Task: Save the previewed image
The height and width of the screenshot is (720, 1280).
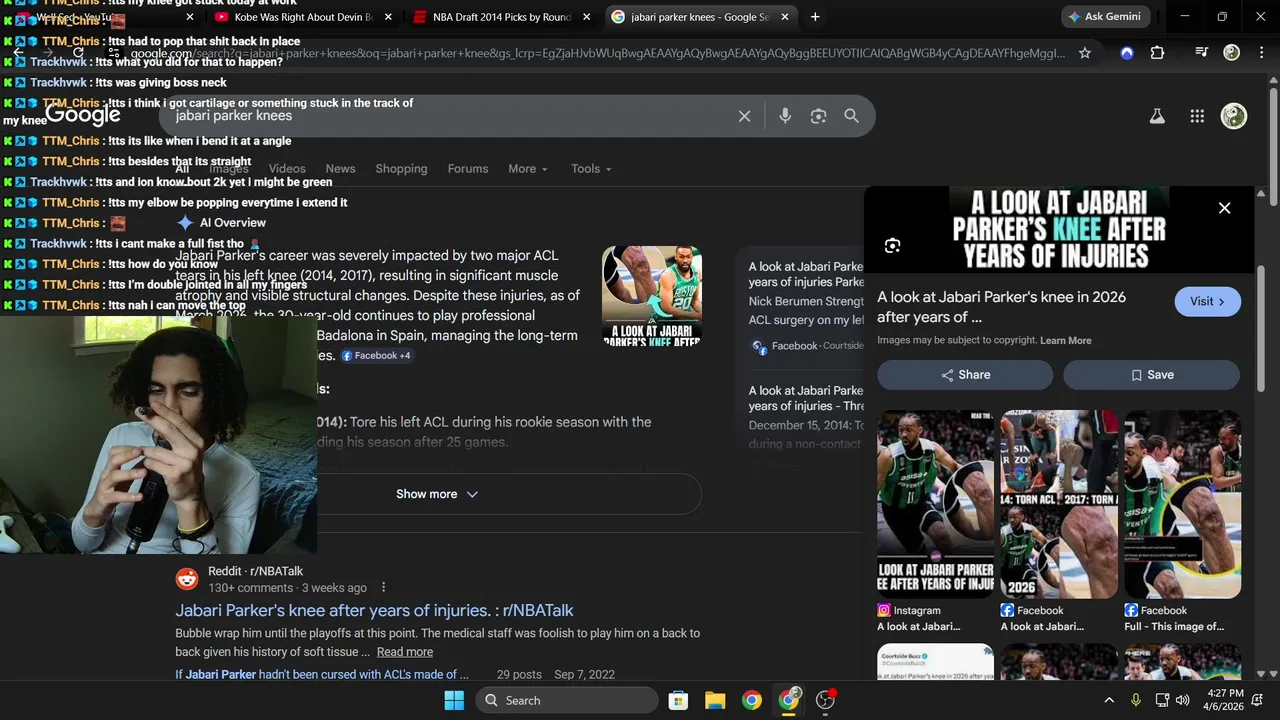Action: click(1151, 375)
